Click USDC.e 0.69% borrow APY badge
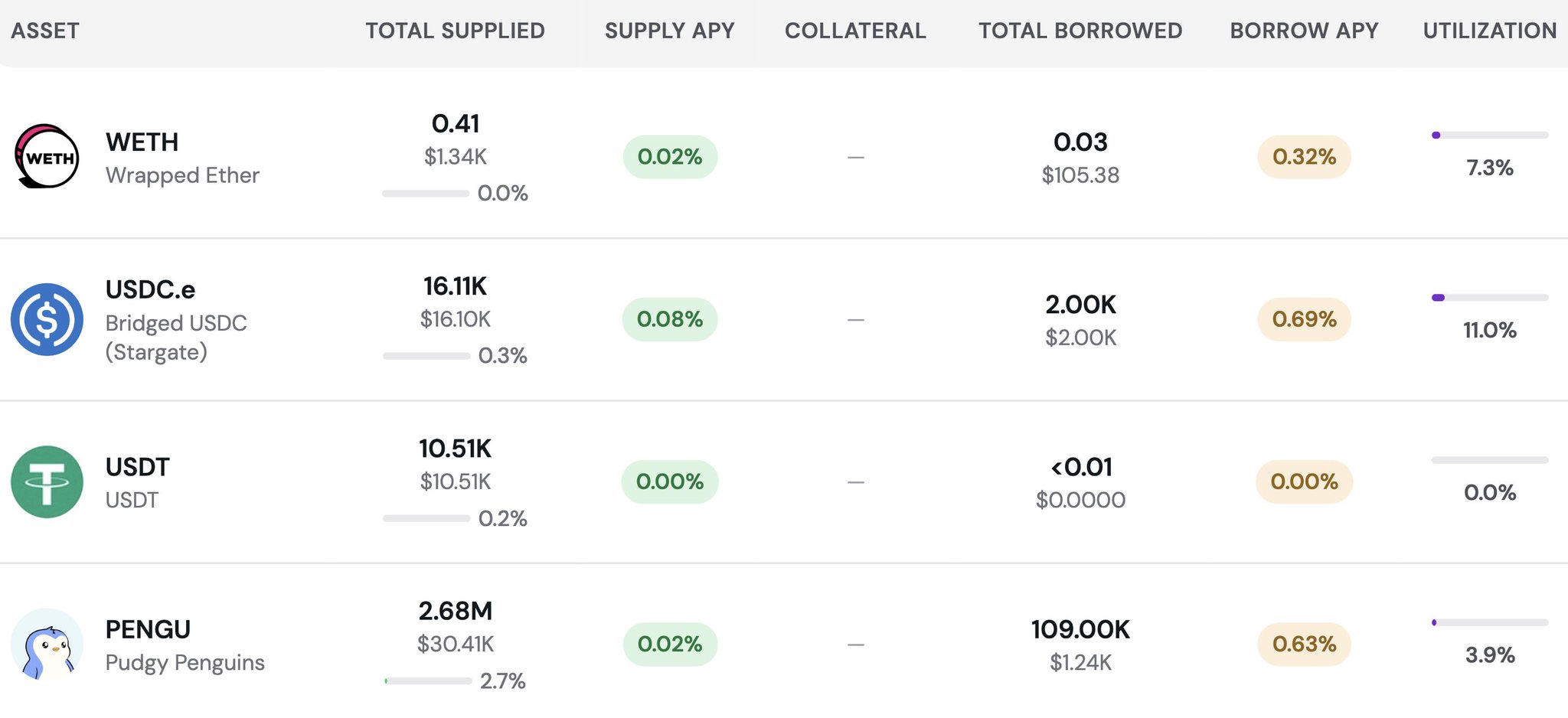1568x718 pixels. (1304, 319)
